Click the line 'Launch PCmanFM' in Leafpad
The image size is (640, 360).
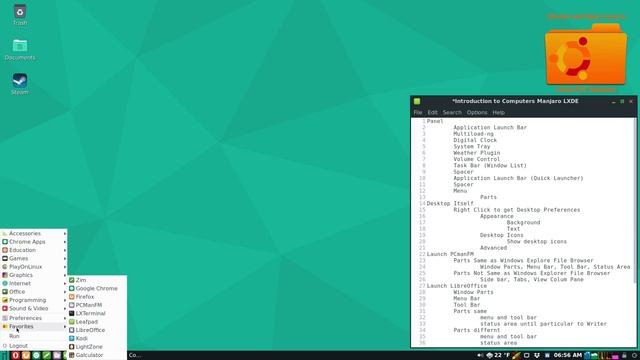click(450, 254)
